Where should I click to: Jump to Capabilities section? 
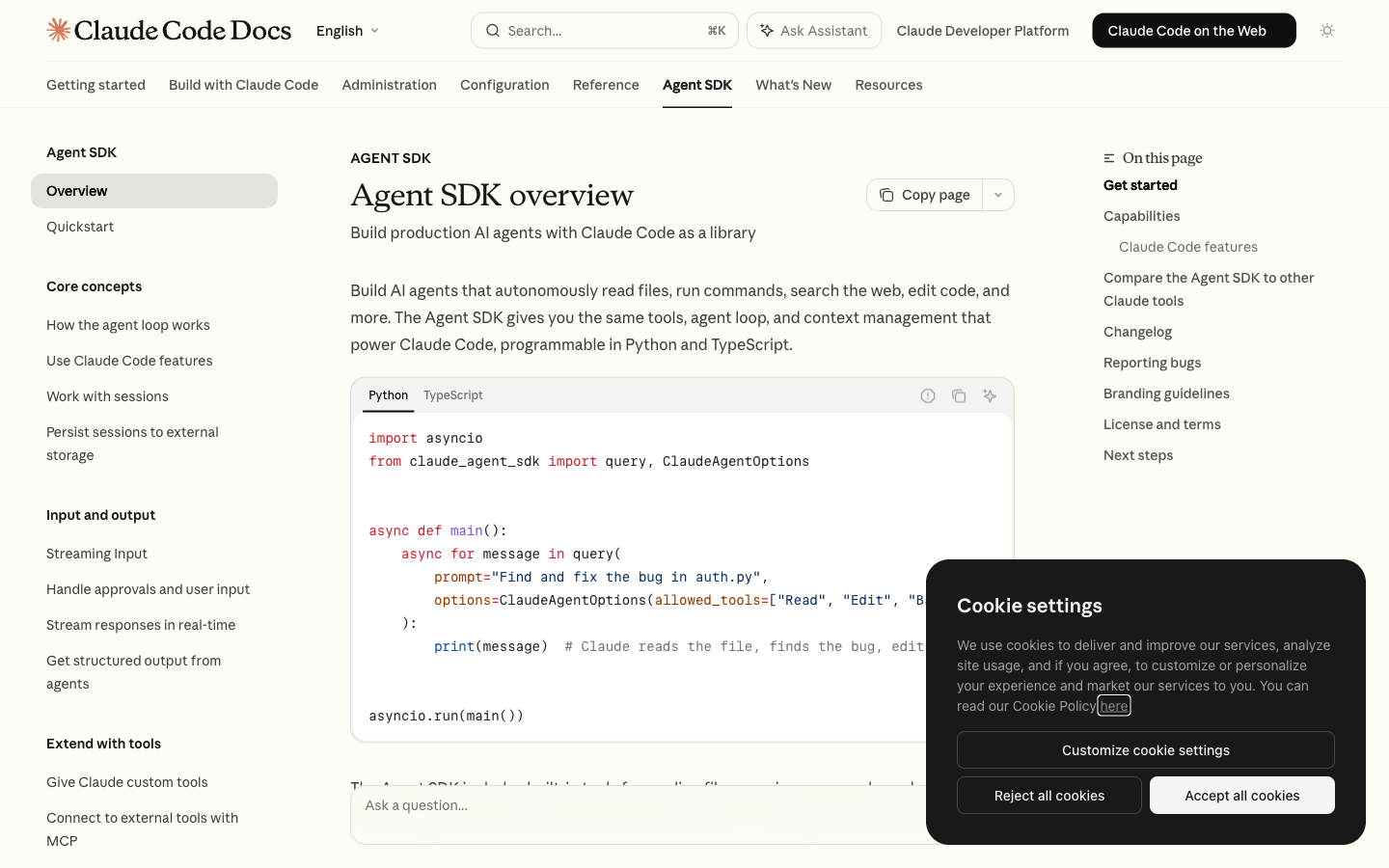coord(1141,216)
